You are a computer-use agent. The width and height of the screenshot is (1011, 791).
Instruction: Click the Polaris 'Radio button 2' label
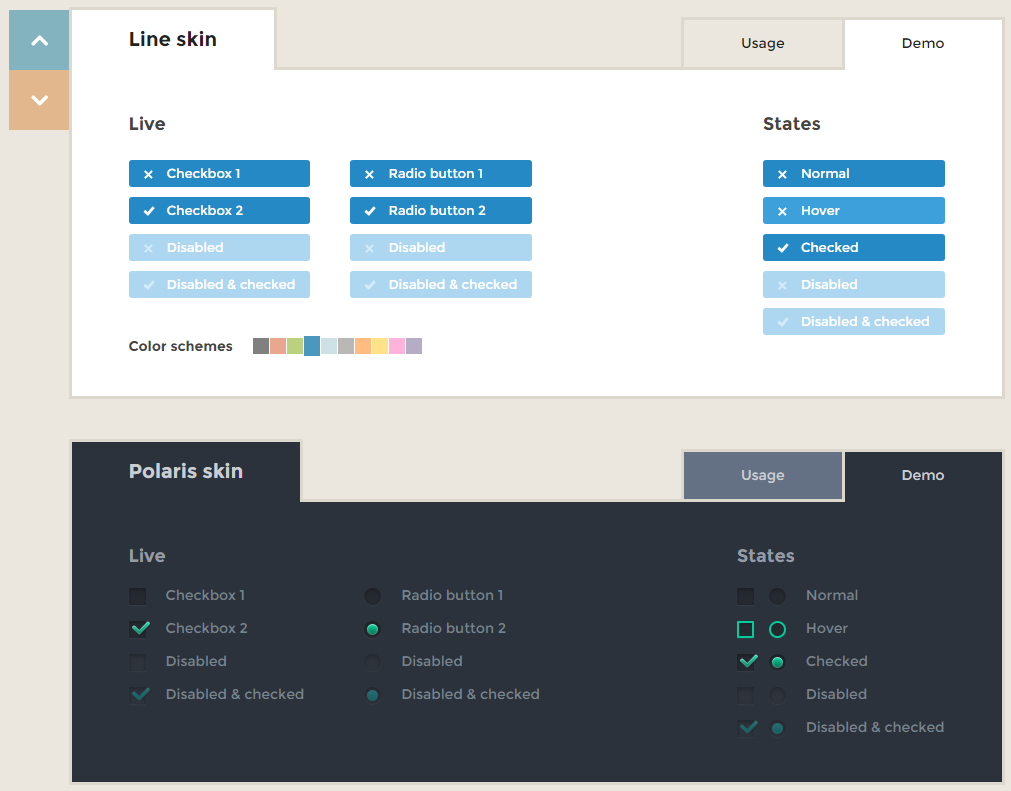tap(453, 628)
